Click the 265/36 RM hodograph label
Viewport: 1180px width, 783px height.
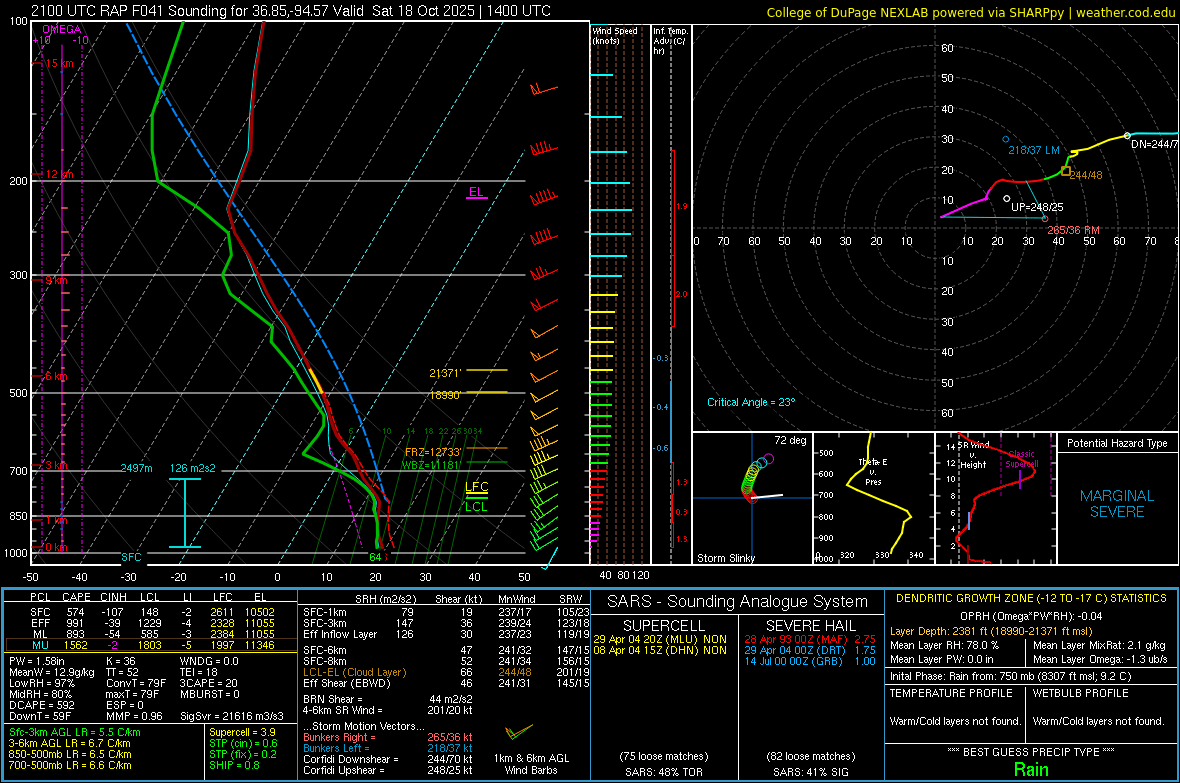[x=1073, y=230]
